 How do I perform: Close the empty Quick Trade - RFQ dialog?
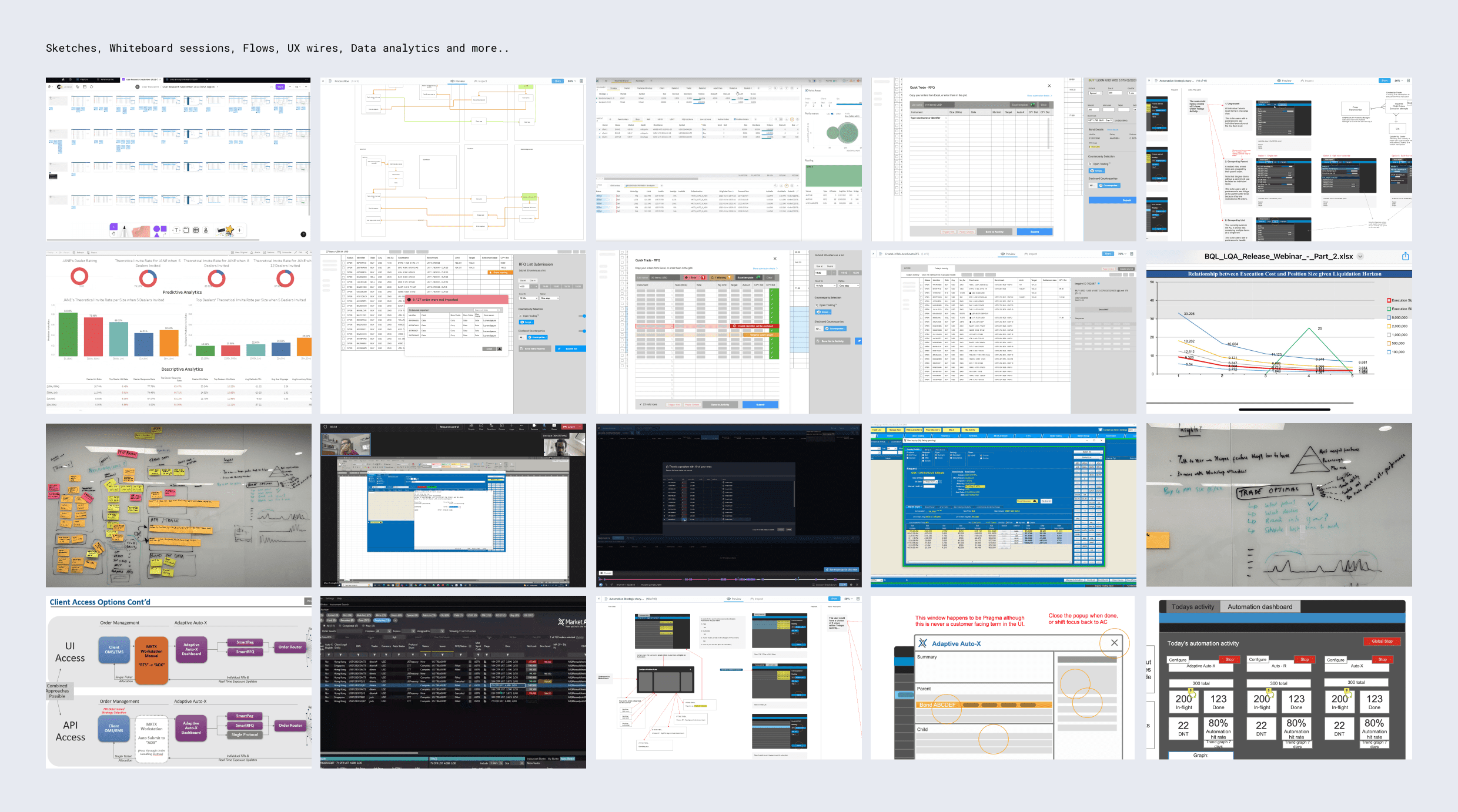pyautogui.click(x=1049, y=86)
